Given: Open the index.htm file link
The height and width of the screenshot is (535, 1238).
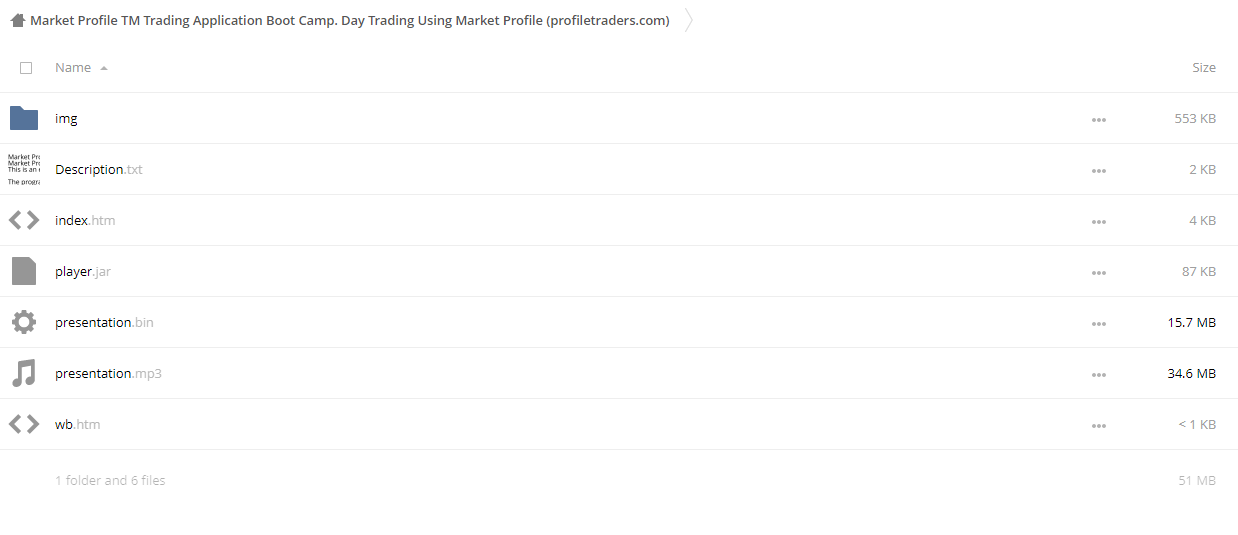Looking at the screenshot, I should (x=85, y=220).
